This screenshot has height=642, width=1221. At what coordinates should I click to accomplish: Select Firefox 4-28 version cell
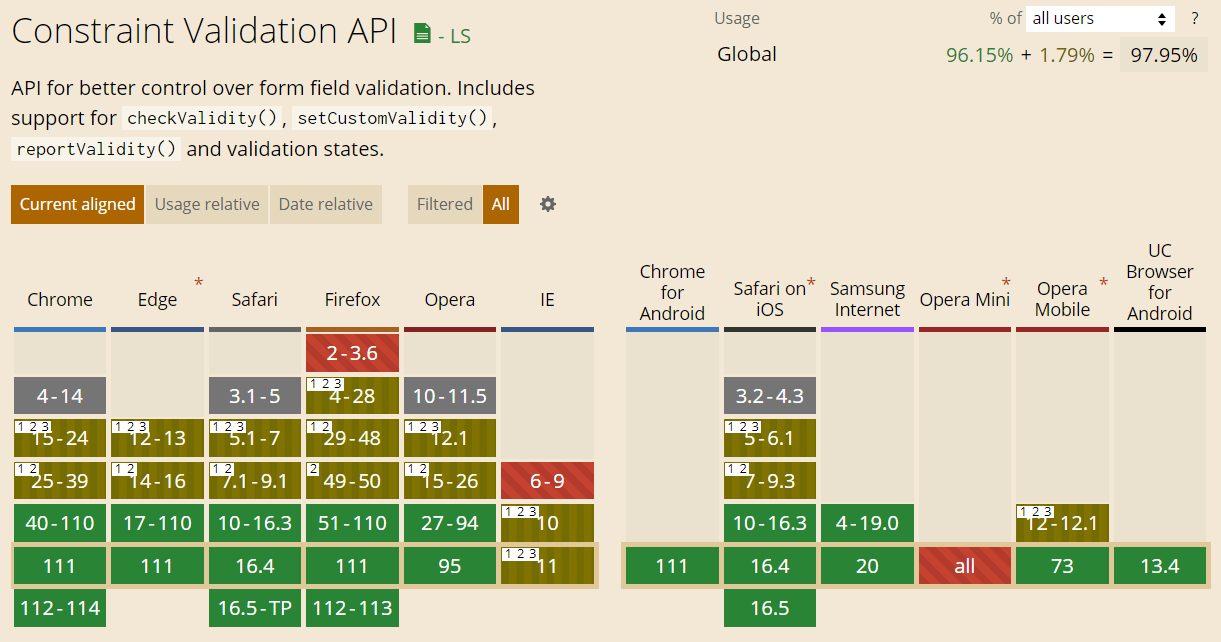tap(352, 396)
